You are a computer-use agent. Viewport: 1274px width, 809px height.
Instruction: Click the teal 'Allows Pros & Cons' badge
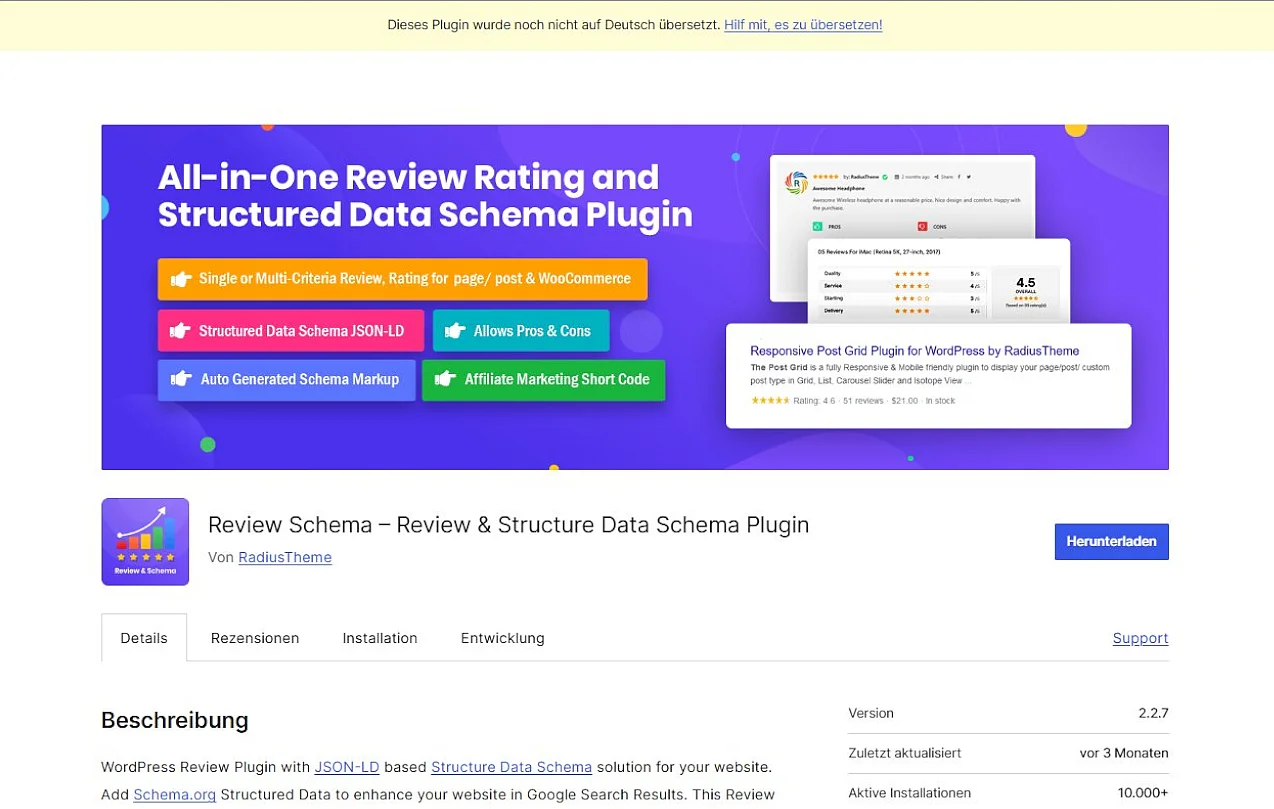(x=521, y=331)
